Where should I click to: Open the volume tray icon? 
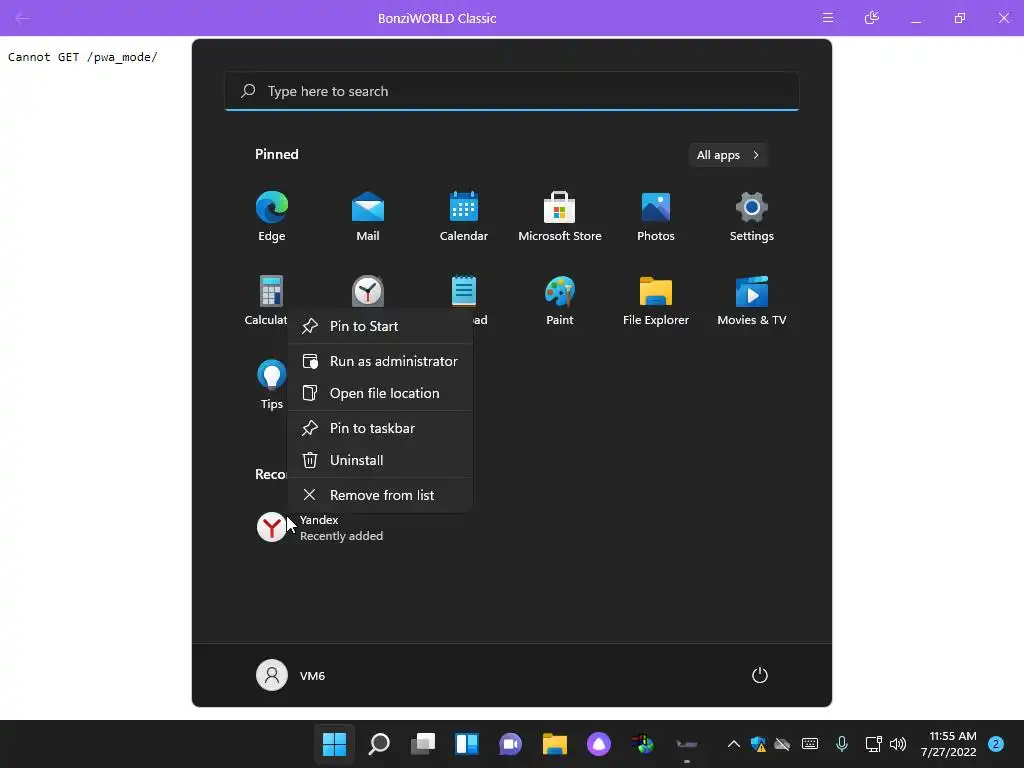click(898, 744)
